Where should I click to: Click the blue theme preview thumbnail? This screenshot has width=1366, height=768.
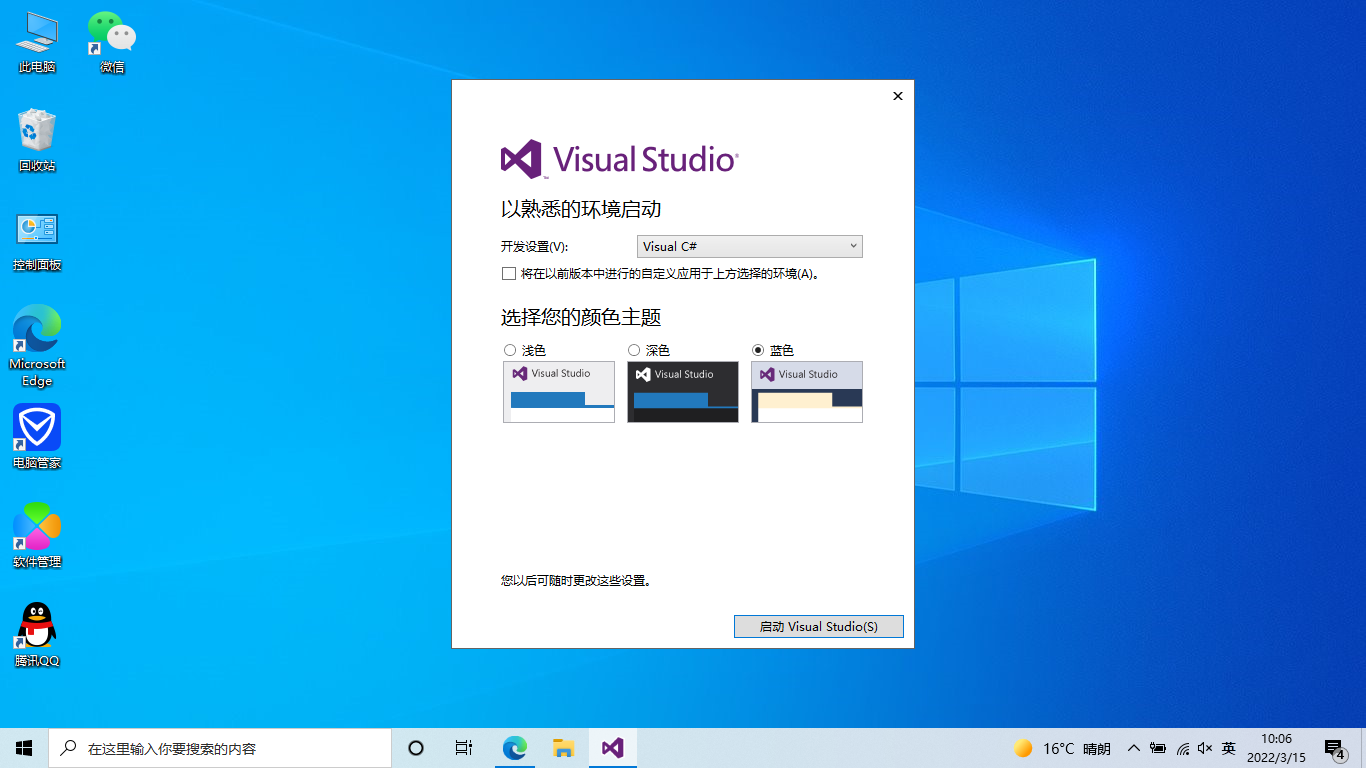[x=807, y=392]
